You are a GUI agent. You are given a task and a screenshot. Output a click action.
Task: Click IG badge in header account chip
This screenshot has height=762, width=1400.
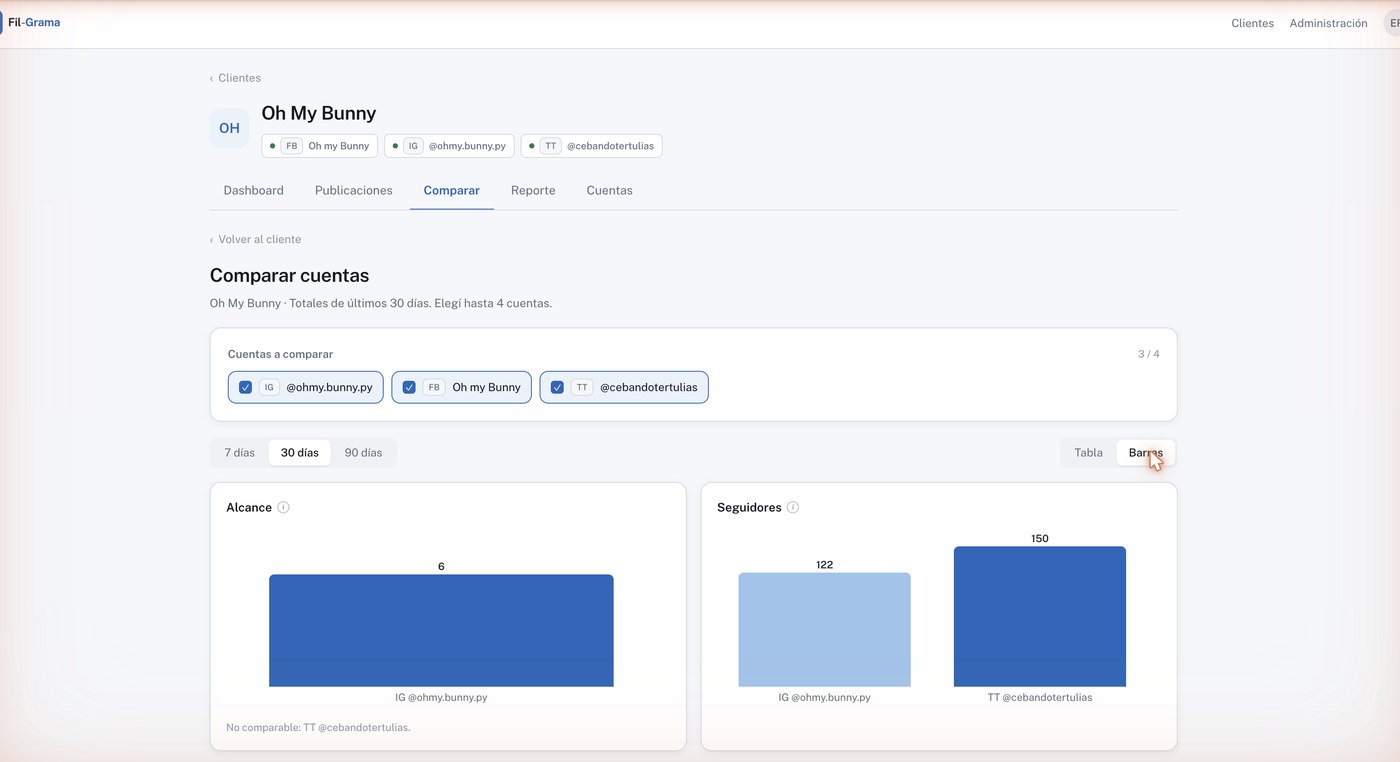click(x=413, y=146)
